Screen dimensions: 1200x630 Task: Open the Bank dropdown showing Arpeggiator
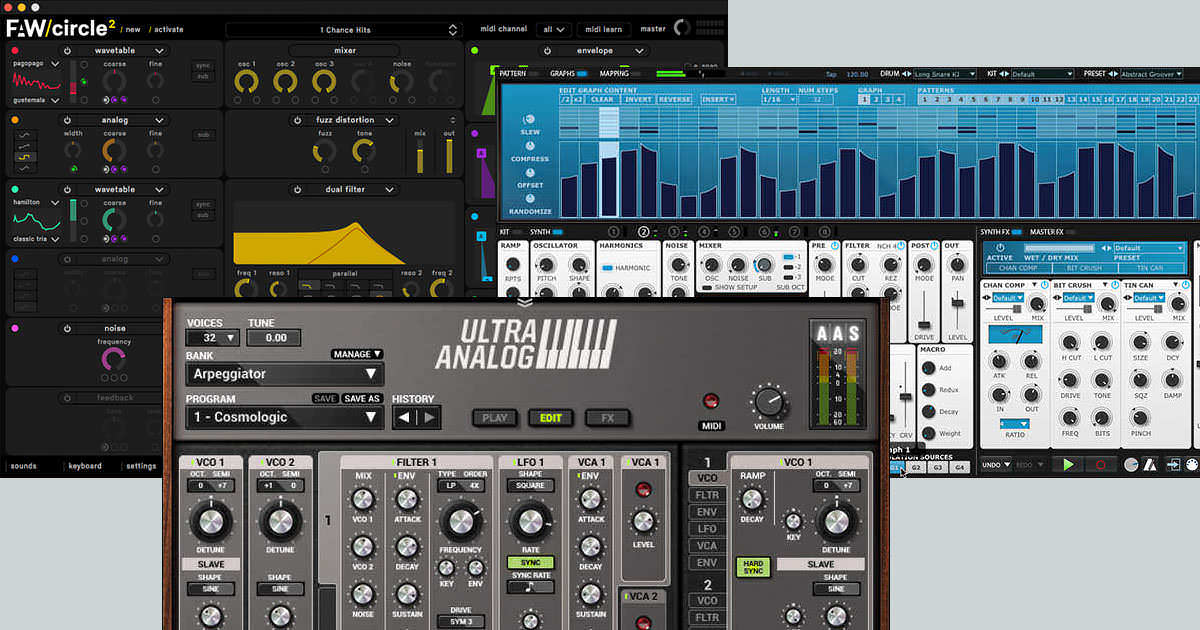pyautogui.click(x=284, y=374)
